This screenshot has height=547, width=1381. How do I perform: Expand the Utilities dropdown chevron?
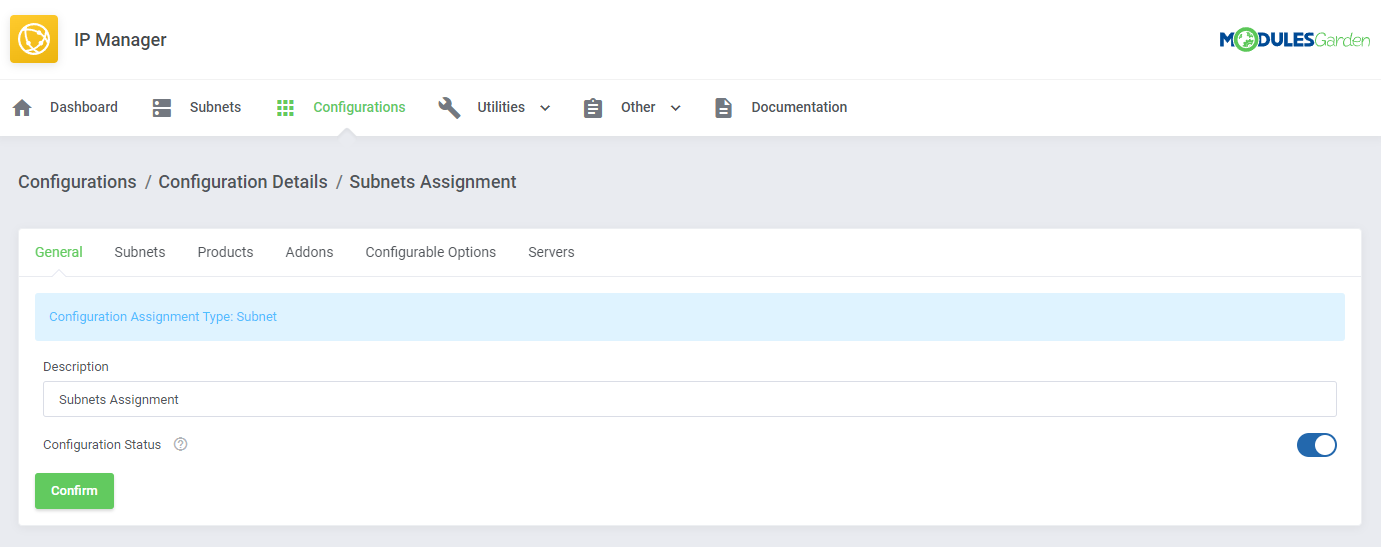pos(545,108)
